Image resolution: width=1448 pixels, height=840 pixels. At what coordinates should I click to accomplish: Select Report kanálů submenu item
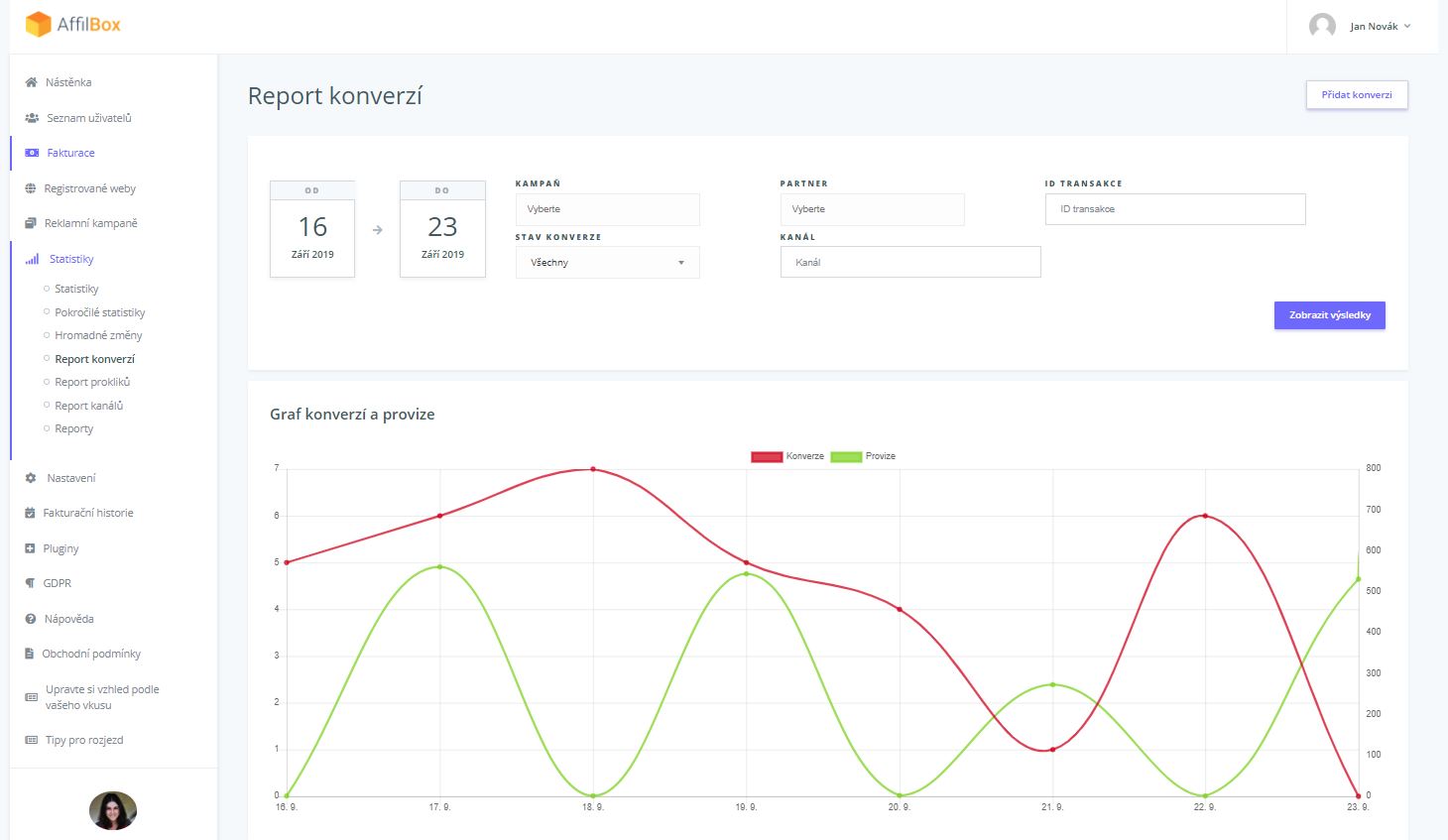(x=89, y=406)
